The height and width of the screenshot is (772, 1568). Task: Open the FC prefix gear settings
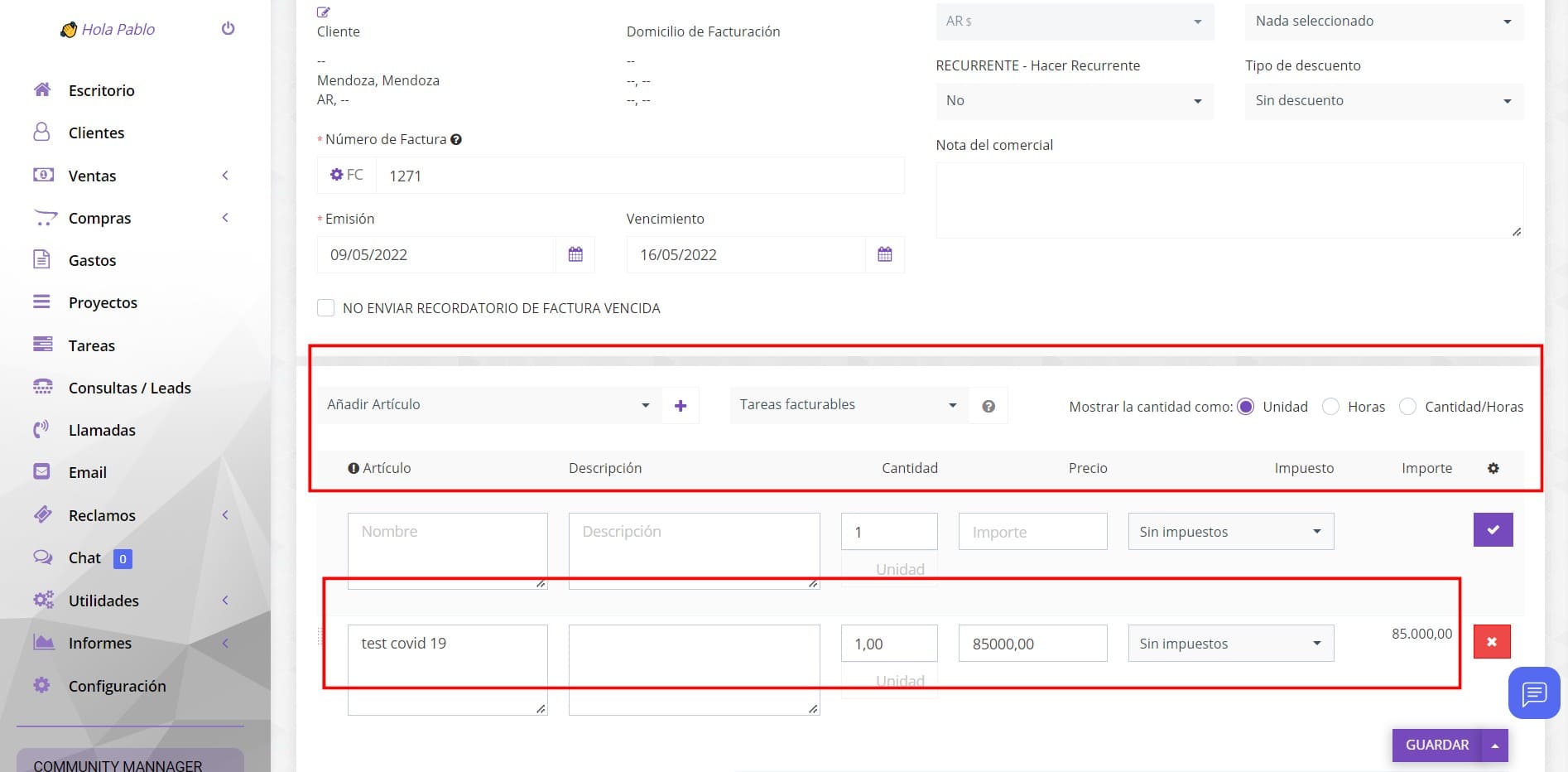(336, 175)
